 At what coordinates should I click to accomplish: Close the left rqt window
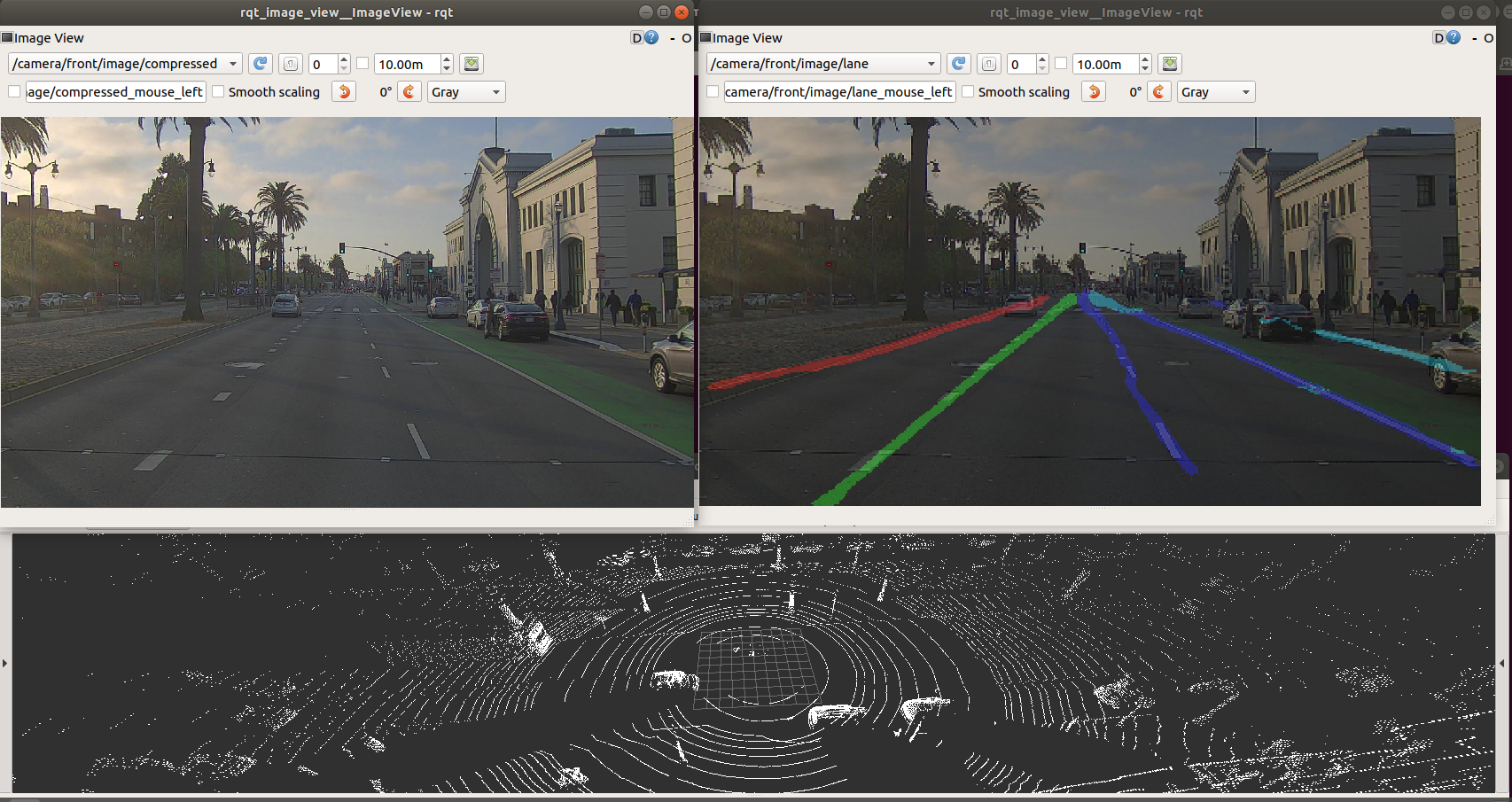point(682,12)
